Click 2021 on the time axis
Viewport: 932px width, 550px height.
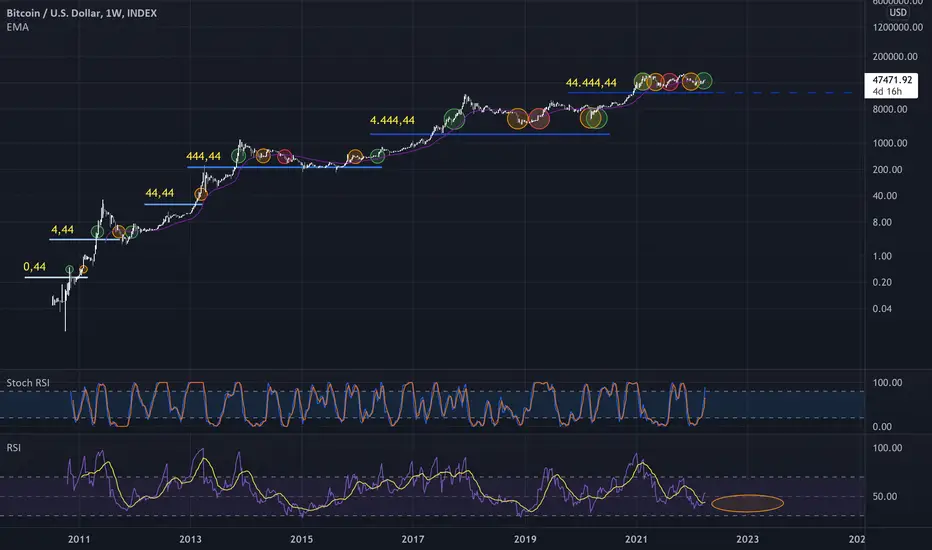click(x=636, y=539)
